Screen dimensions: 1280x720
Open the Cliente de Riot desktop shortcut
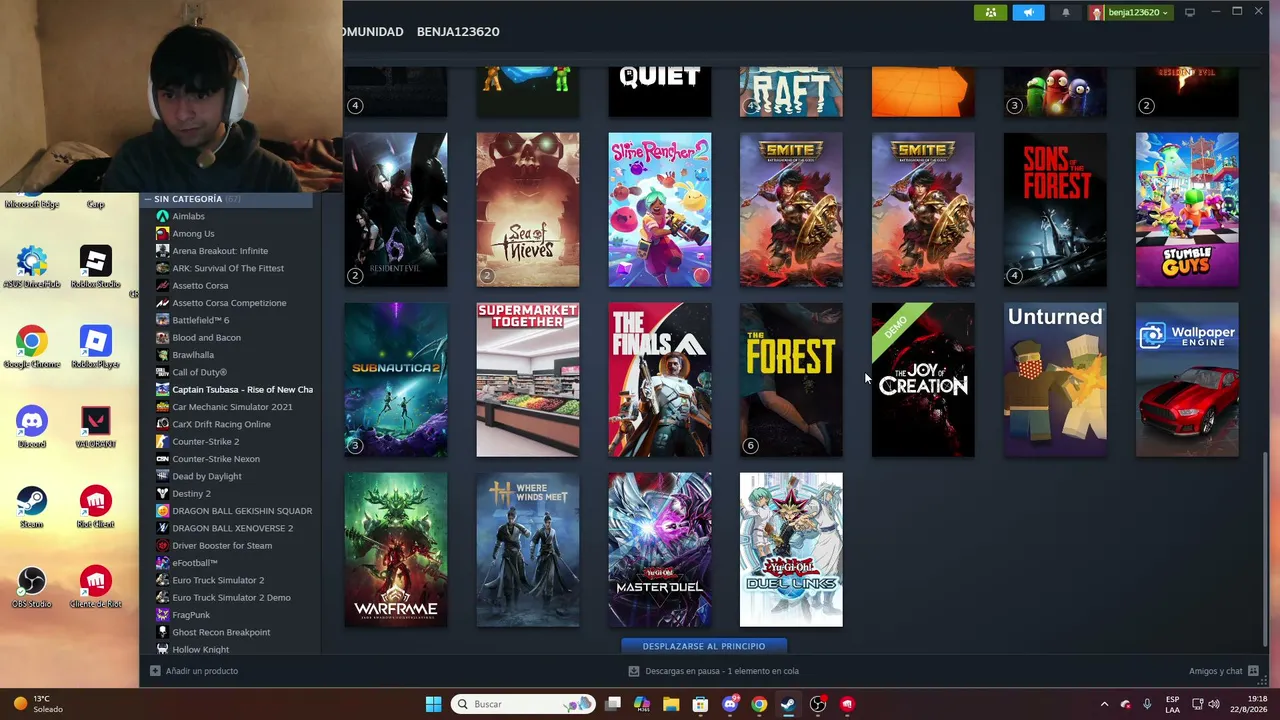click(x=95, y=586)
